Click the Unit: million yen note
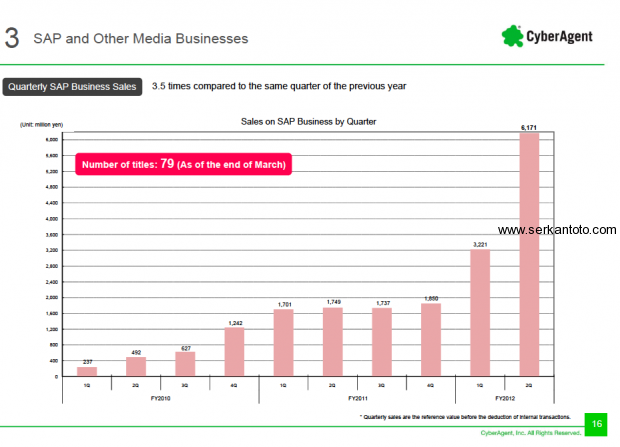Viewport: 620px width, 447px height. (42, 125)
